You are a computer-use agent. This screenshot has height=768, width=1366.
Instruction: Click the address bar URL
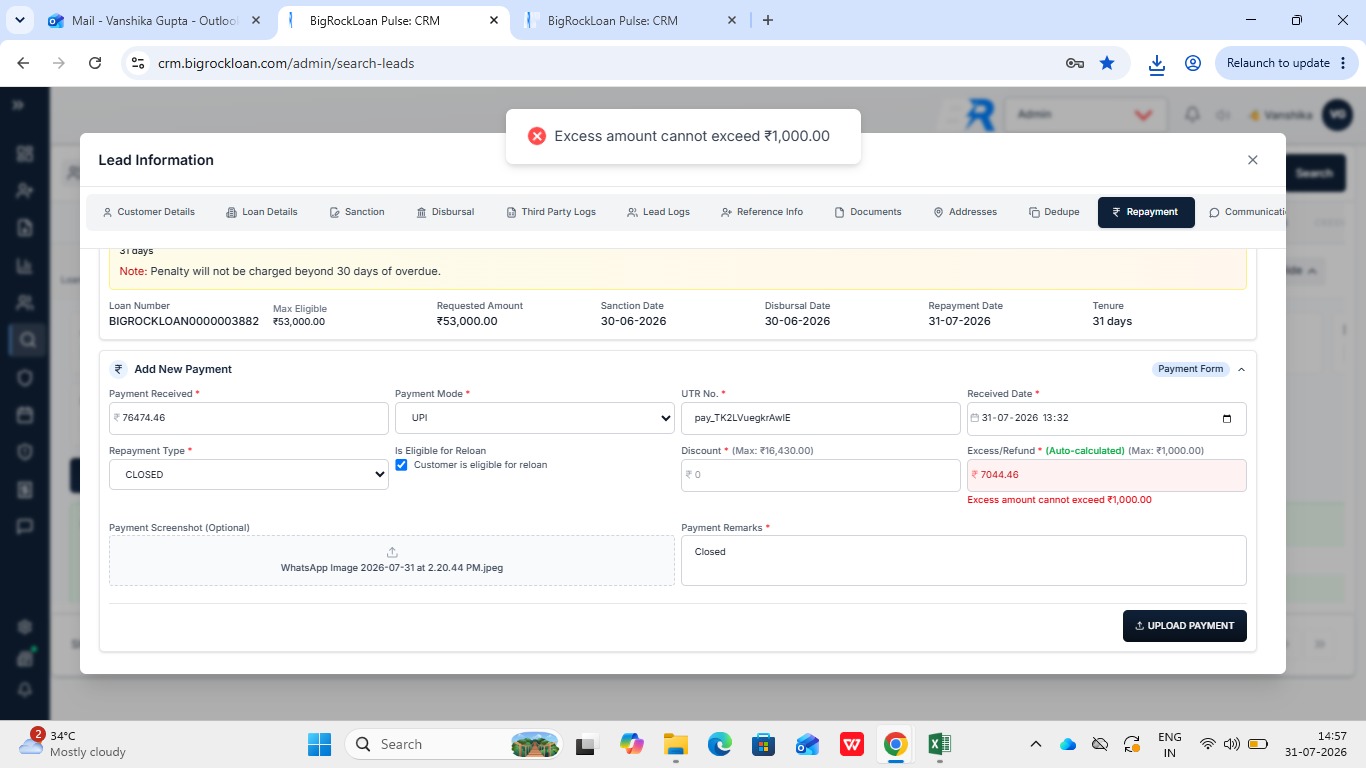pos(286,63)
